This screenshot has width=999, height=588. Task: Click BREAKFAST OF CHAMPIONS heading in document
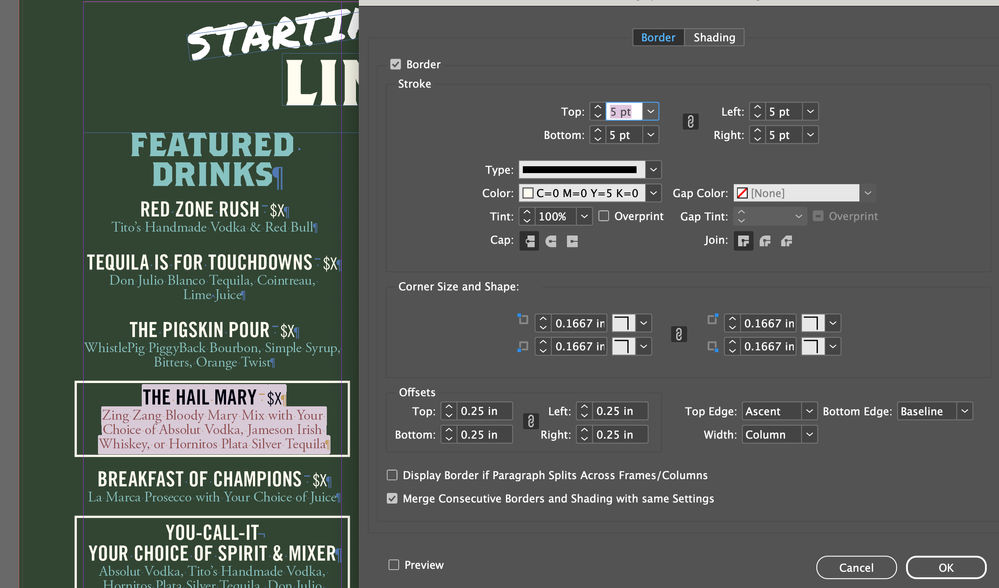coord(199,479)
